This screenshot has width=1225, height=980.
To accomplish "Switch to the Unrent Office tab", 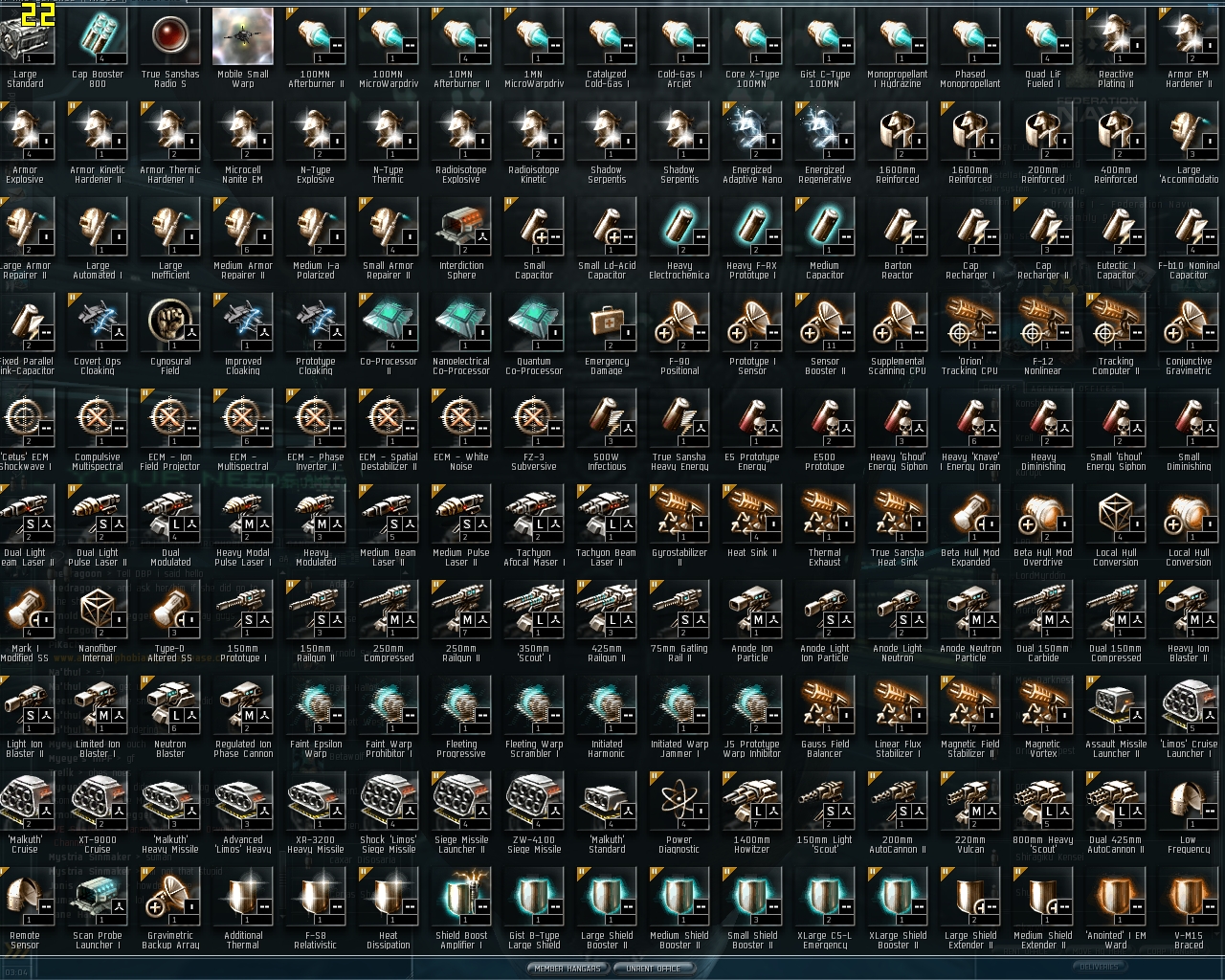I will (x=653, y=968).
